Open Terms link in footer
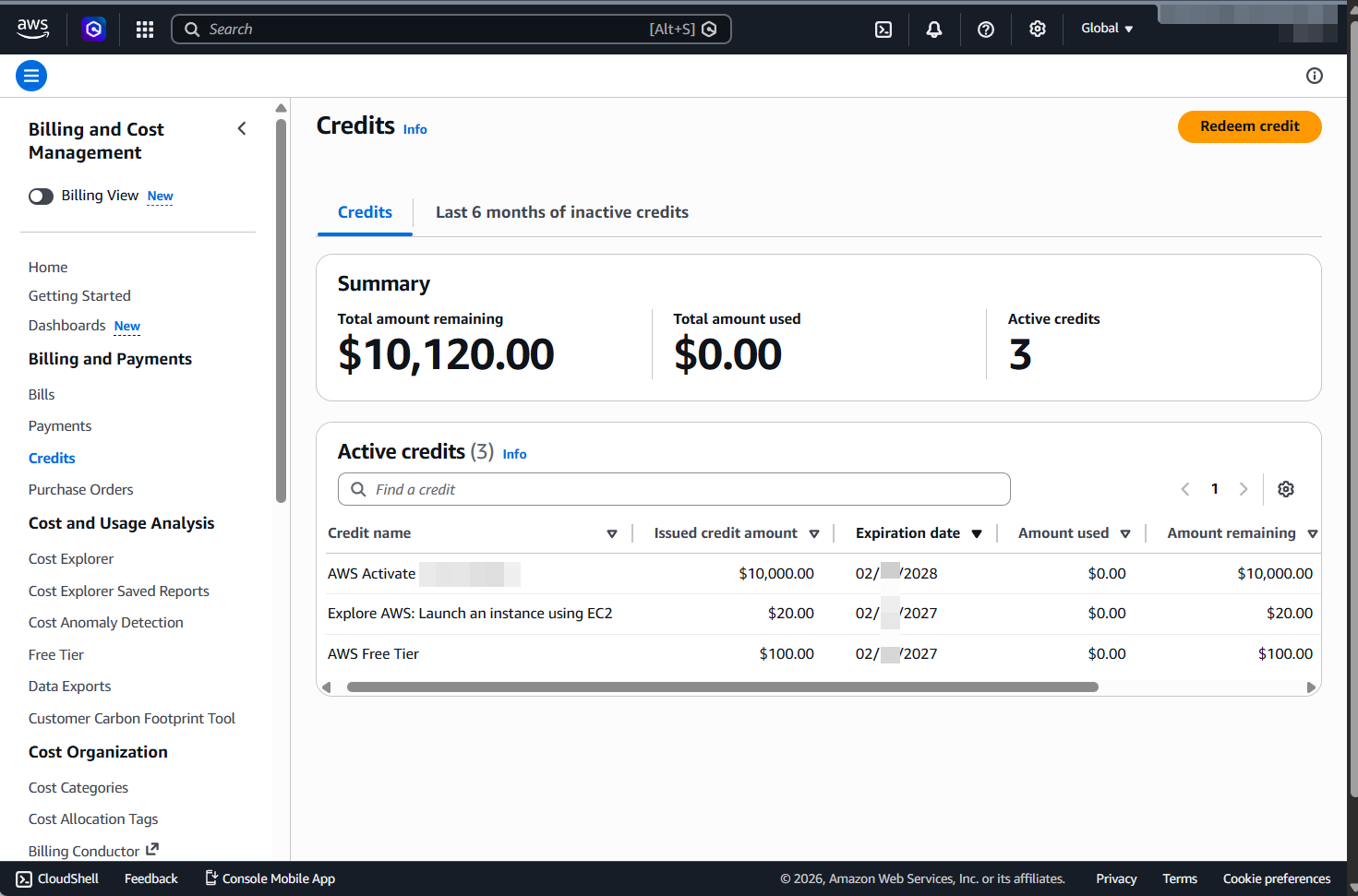Screen dimensions: 1358x896 point(1180,878)
